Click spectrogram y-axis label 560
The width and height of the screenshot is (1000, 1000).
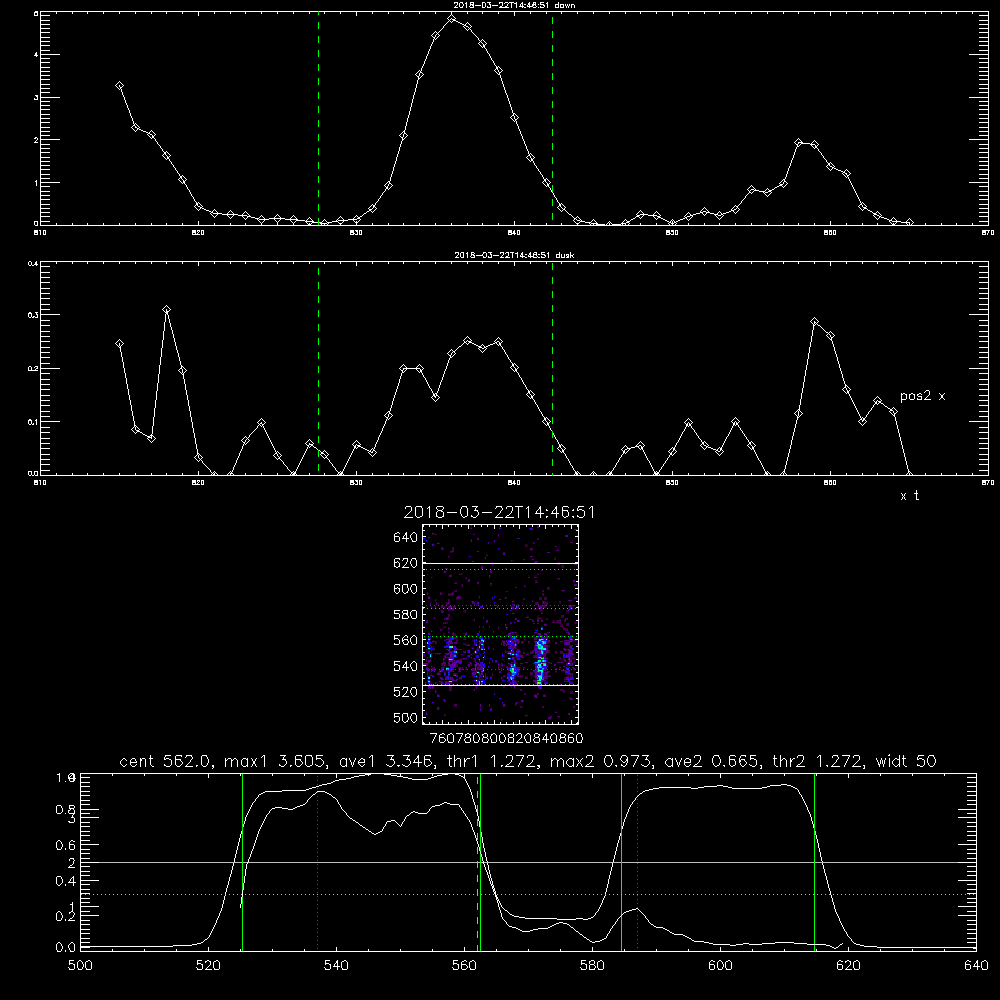pyautogui.click(x=406, y=640)
